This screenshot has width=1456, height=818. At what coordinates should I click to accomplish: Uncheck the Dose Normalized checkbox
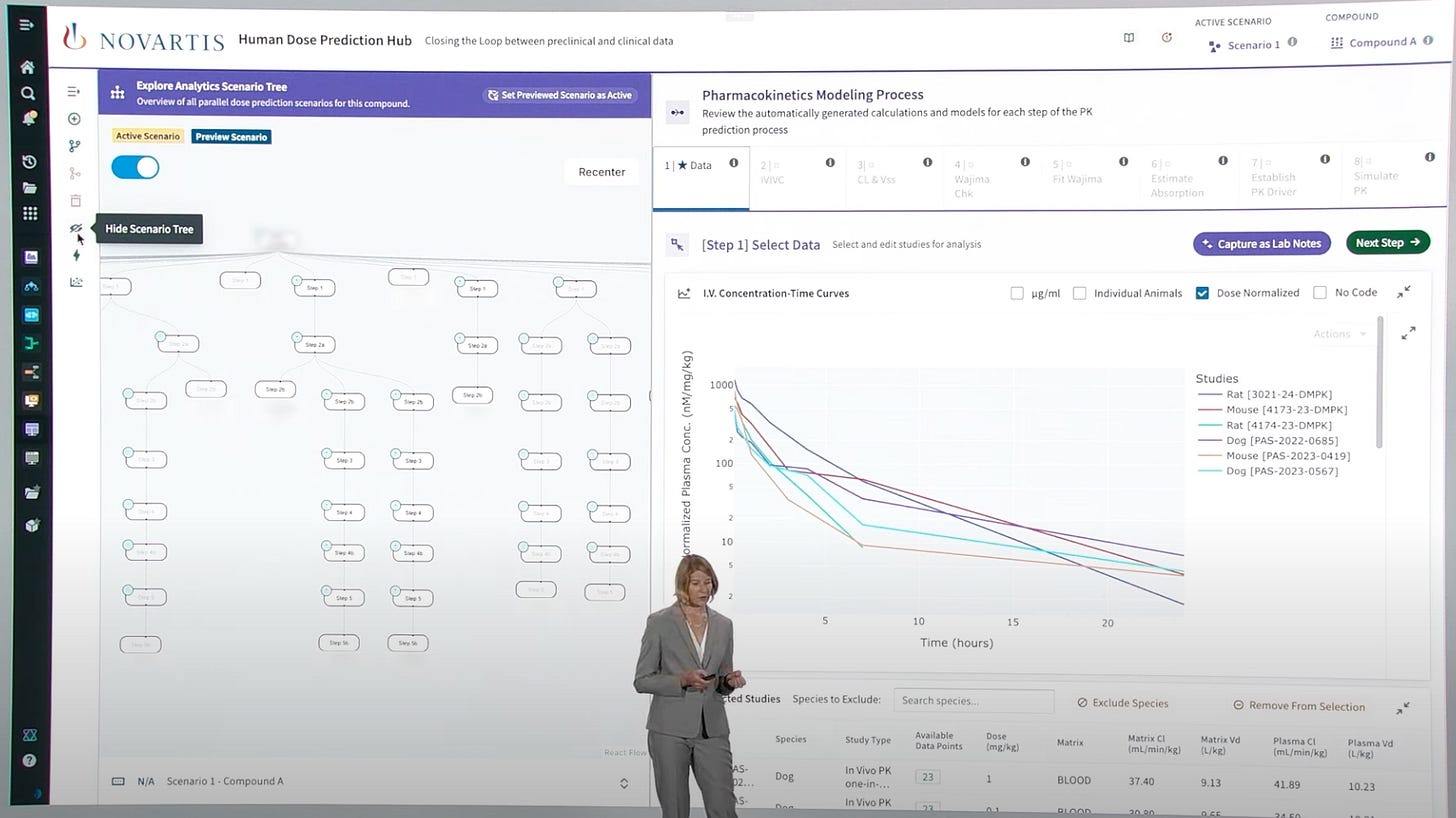pyautogui.click(x=1202, y=293)
